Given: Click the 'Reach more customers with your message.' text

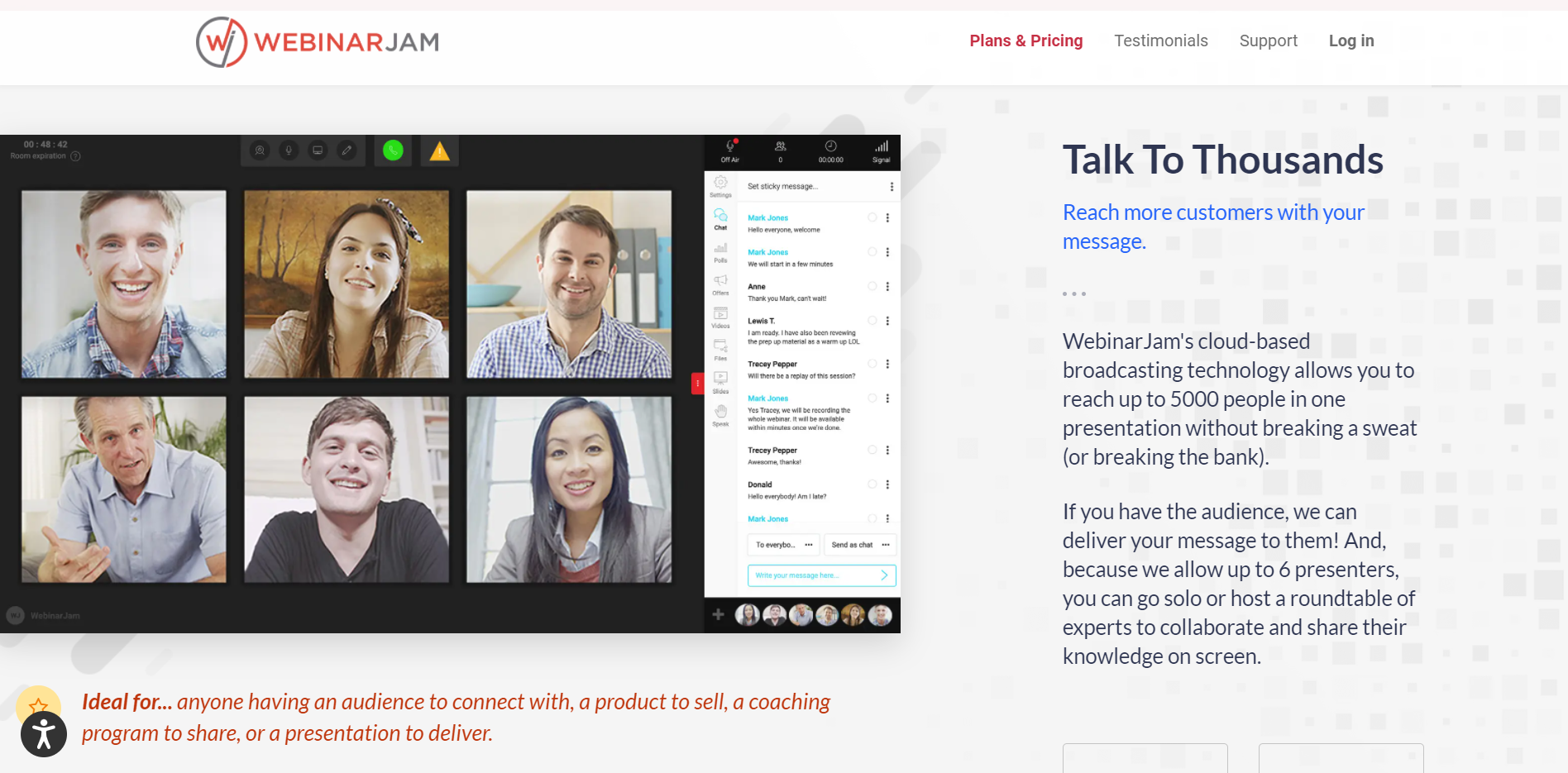Looking at the screenshot, I should click(1213, 227).
